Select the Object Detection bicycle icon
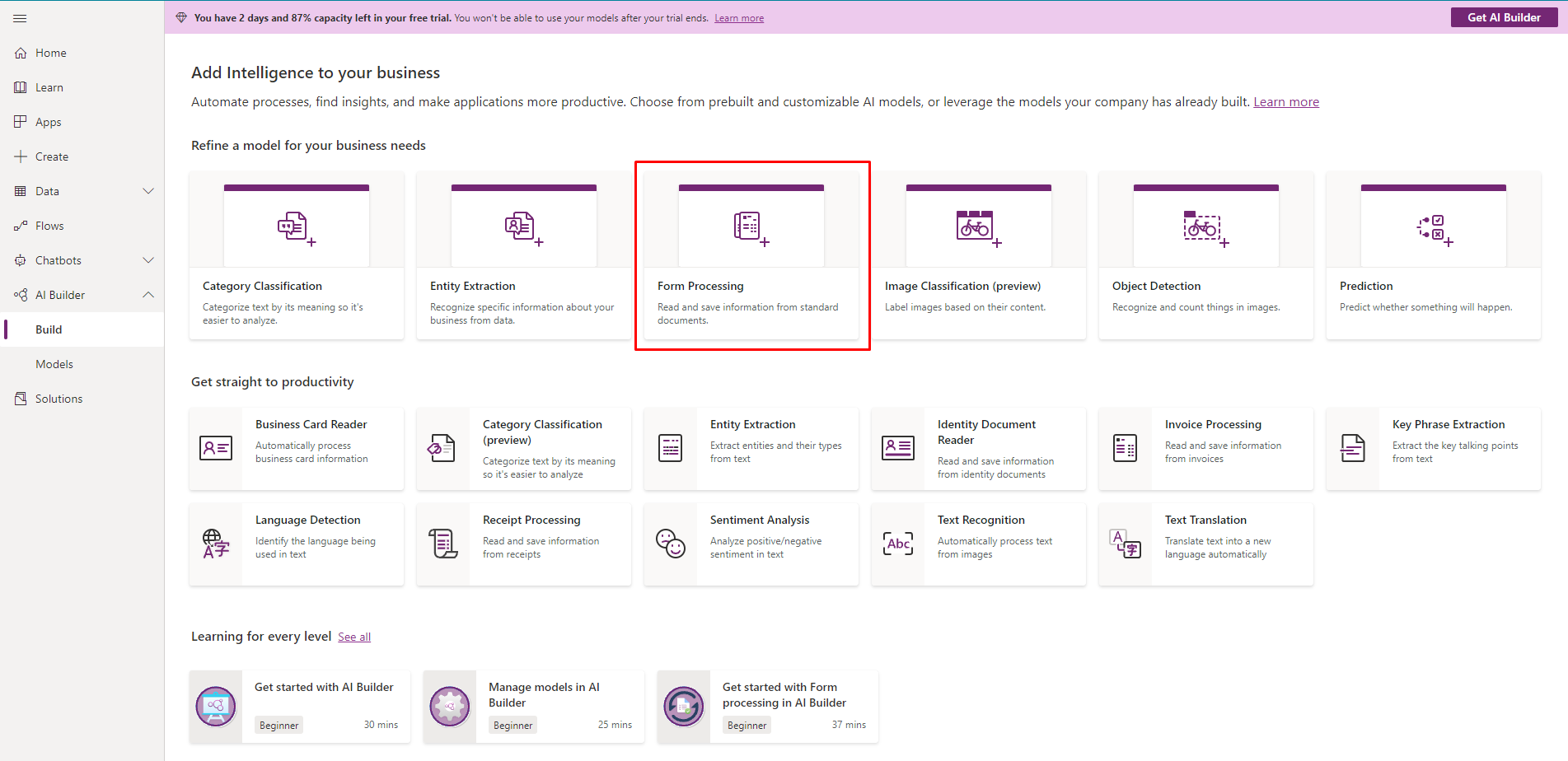 coord(1205,226)
